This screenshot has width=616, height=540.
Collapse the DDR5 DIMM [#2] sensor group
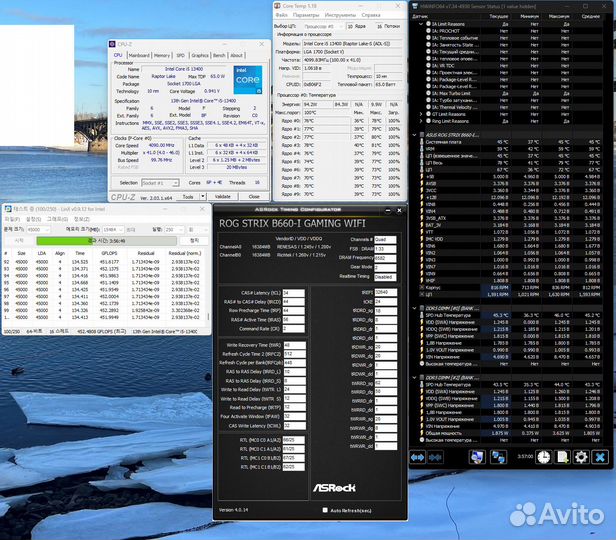414,378
